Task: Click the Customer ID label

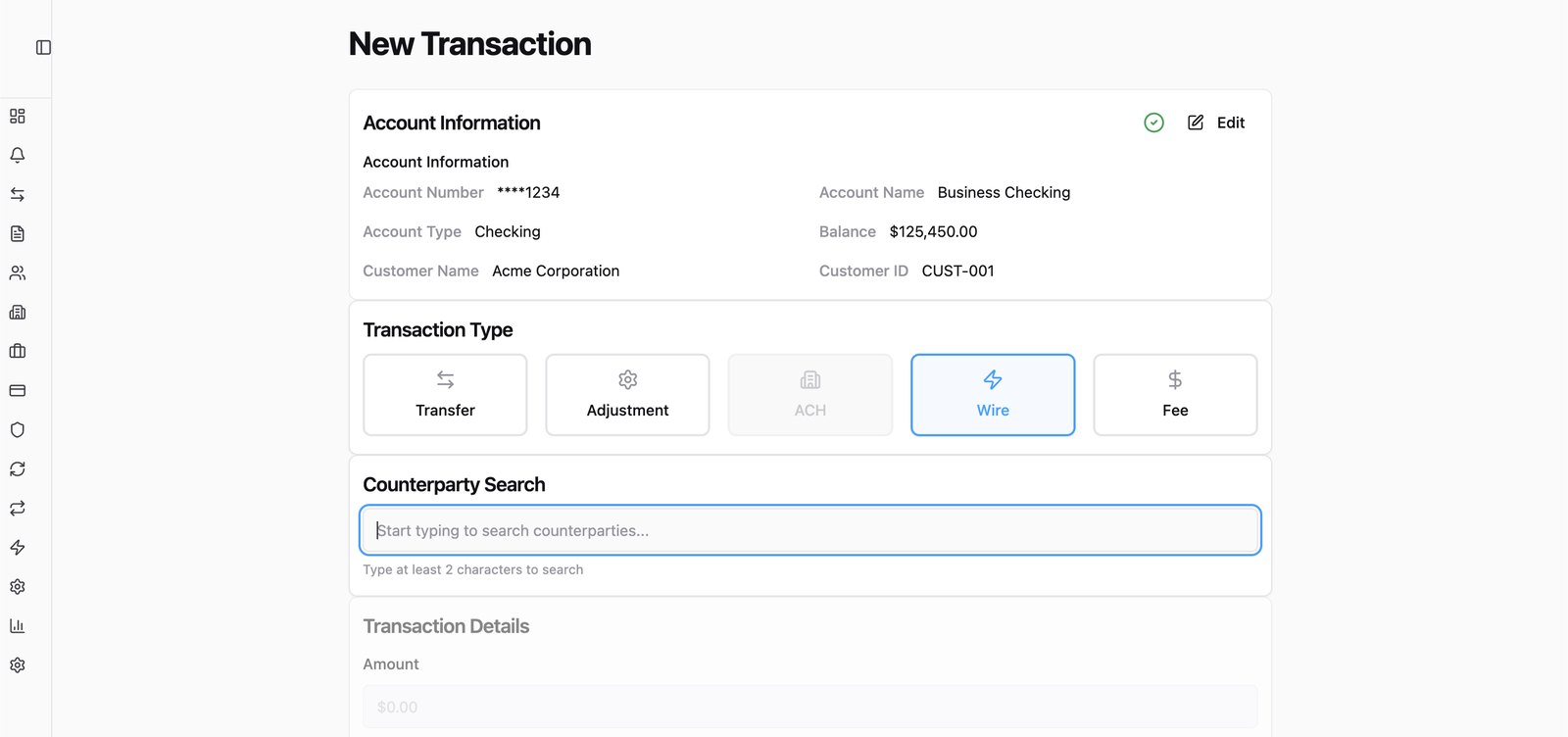Action: pos(863,270)
